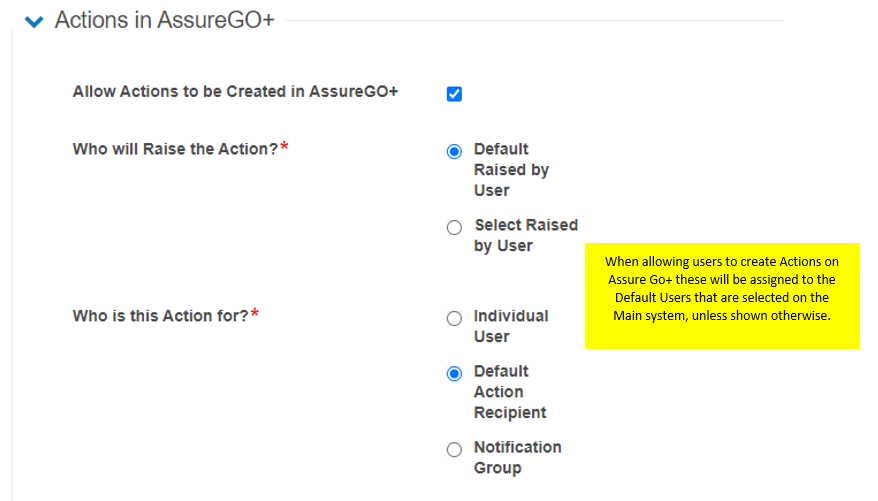The height and width of the screenshot is (501, 878).
Task: Click the Actions in AssureGO+ section title
Action: coord(164,20)
